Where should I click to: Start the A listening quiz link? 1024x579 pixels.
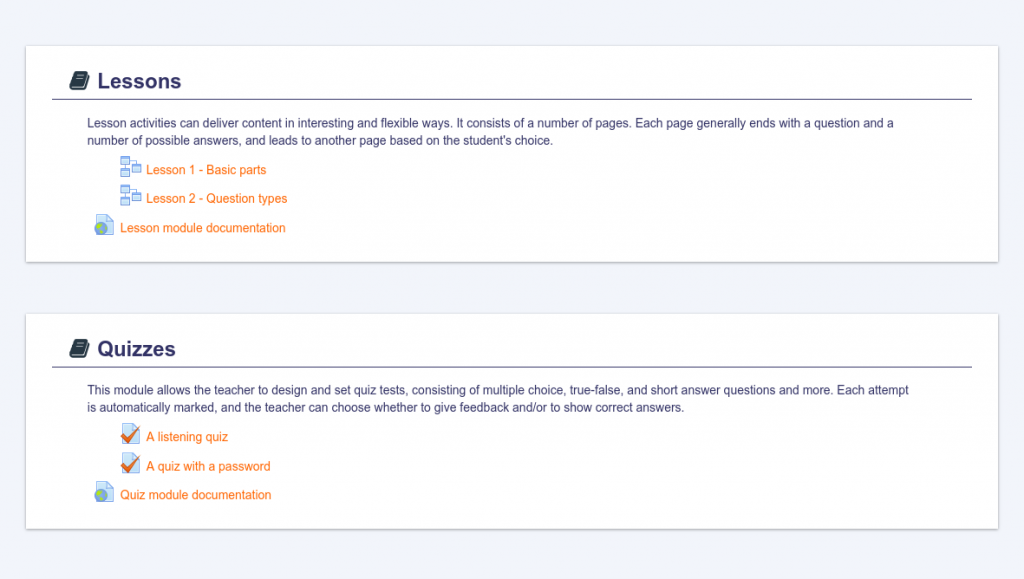coord(187,437)
